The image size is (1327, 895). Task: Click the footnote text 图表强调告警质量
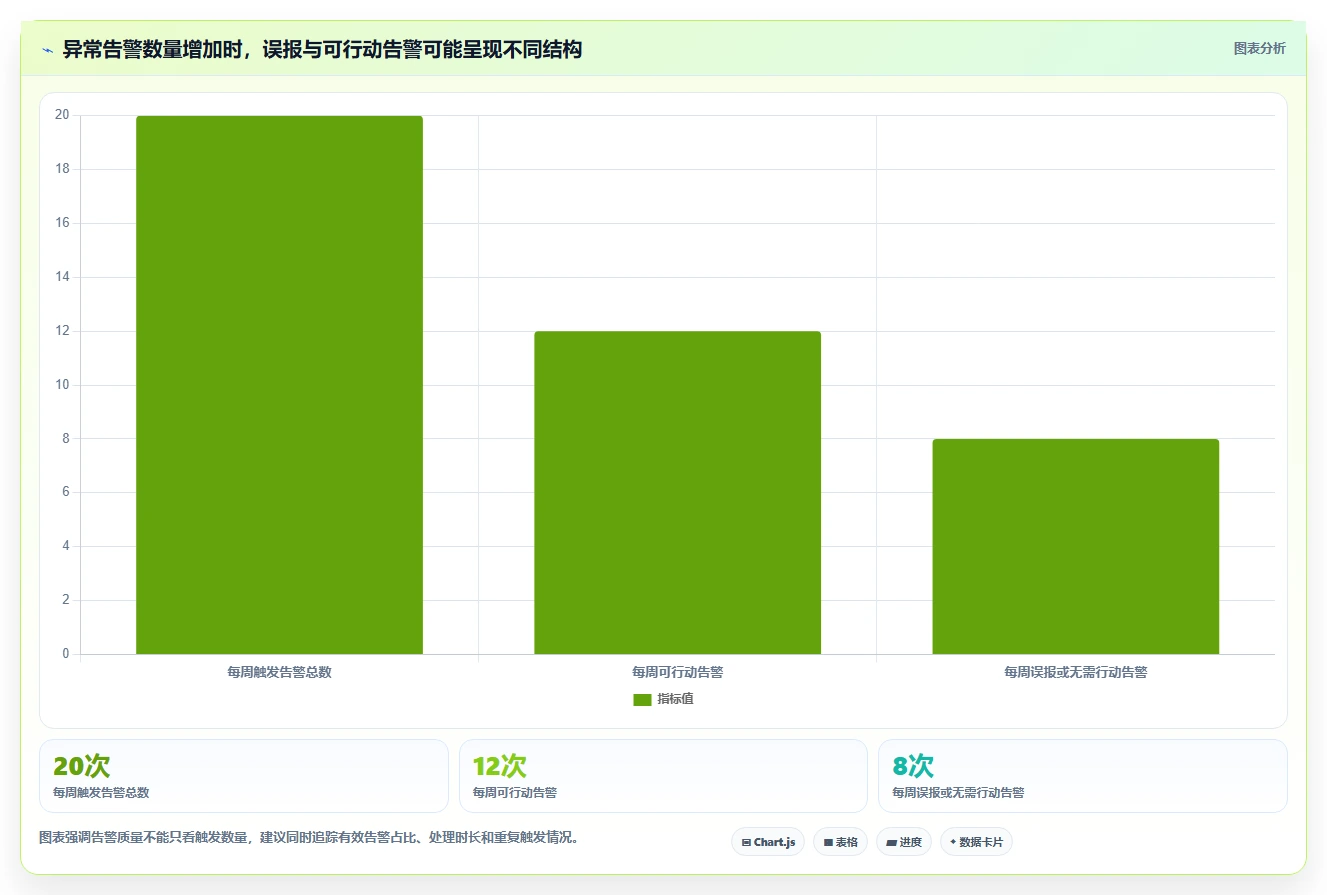pos(309,837)
